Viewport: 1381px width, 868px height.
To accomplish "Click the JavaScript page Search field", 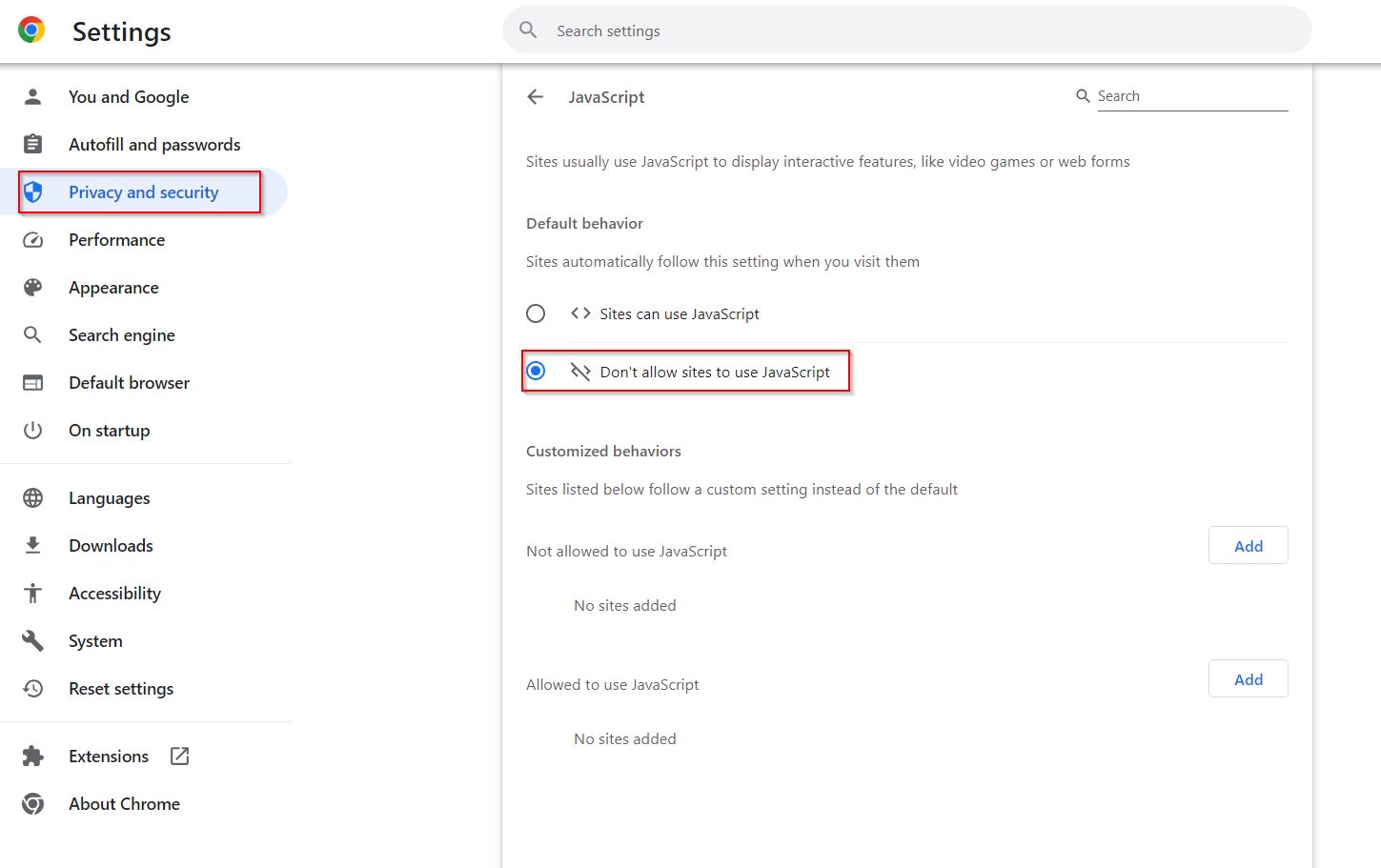I will 1191,96.
